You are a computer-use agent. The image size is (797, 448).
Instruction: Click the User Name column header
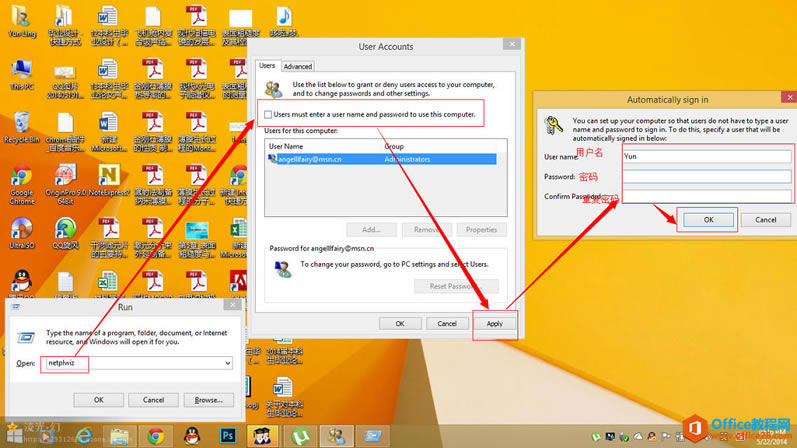coord(286,146)
